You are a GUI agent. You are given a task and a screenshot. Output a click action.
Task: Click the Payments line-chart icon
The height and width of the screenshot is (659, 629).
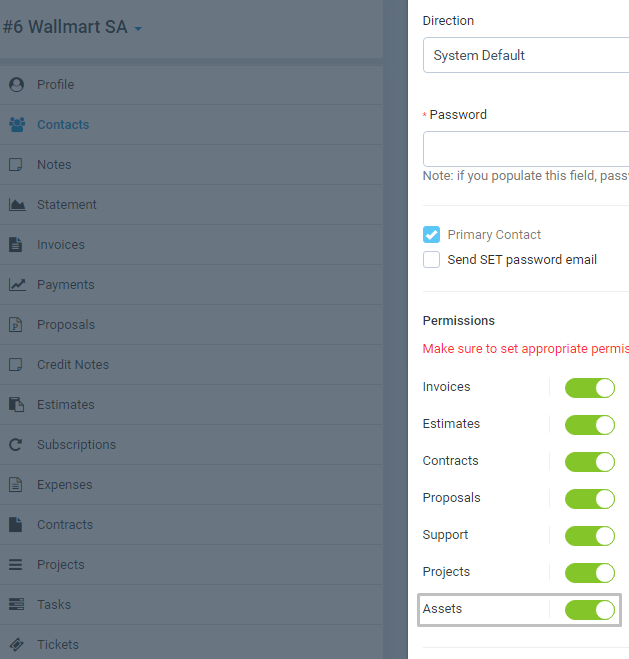click(17, 285)
